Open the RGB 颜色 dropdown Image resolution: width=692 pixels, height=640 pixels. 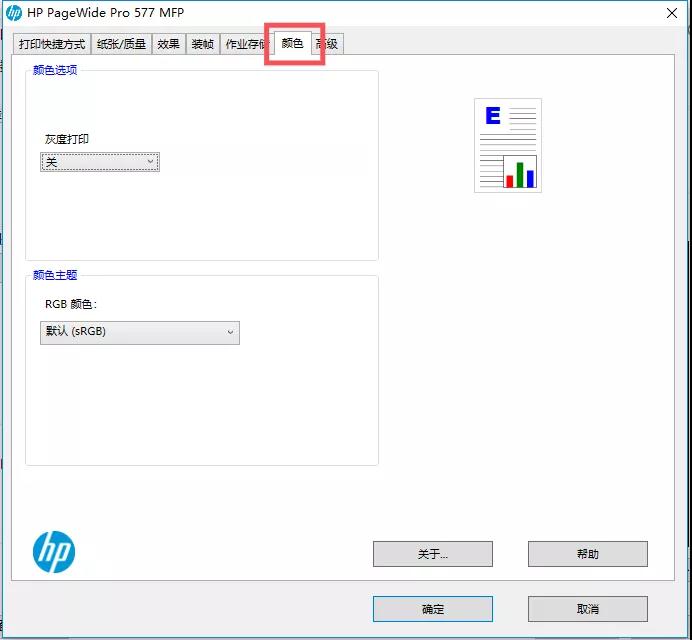[140, 332]
